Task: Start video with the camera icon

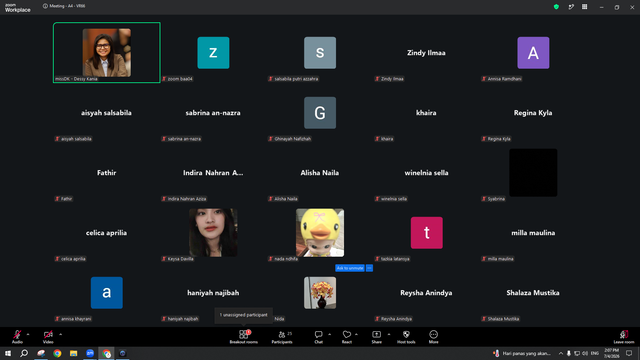Action: pyautogui.click(x=48, y=334)
